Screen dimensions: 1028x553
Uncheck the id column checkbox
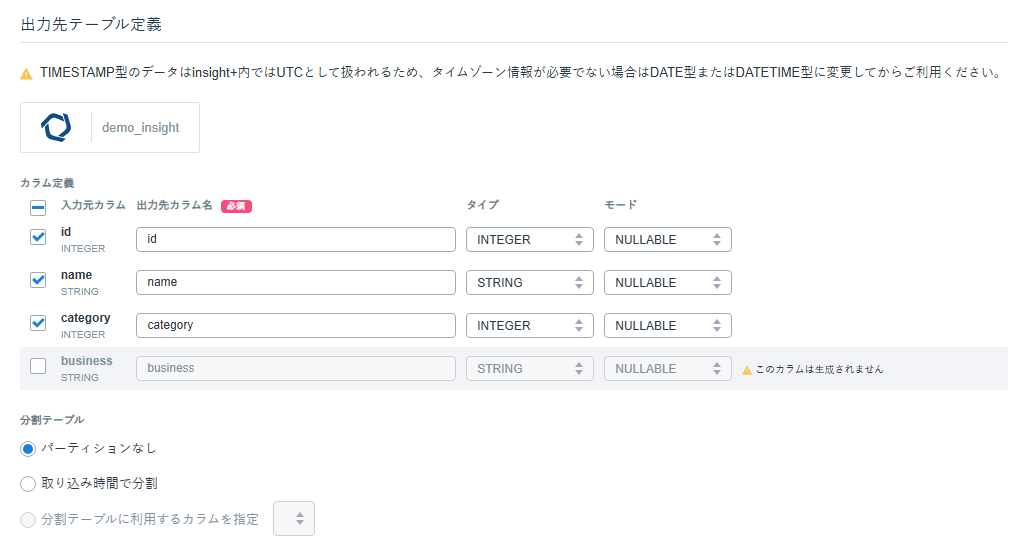38,237
